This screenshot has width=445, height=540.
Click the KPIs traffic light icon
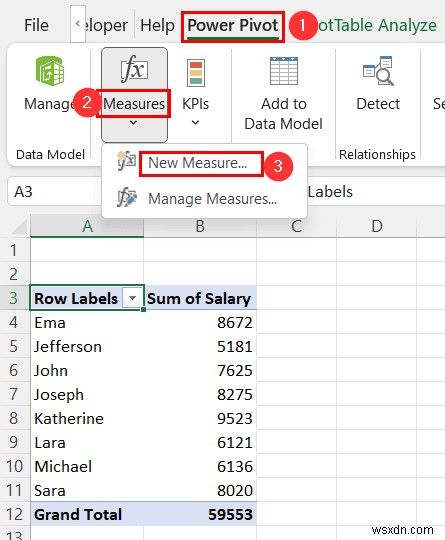point(196,72)
